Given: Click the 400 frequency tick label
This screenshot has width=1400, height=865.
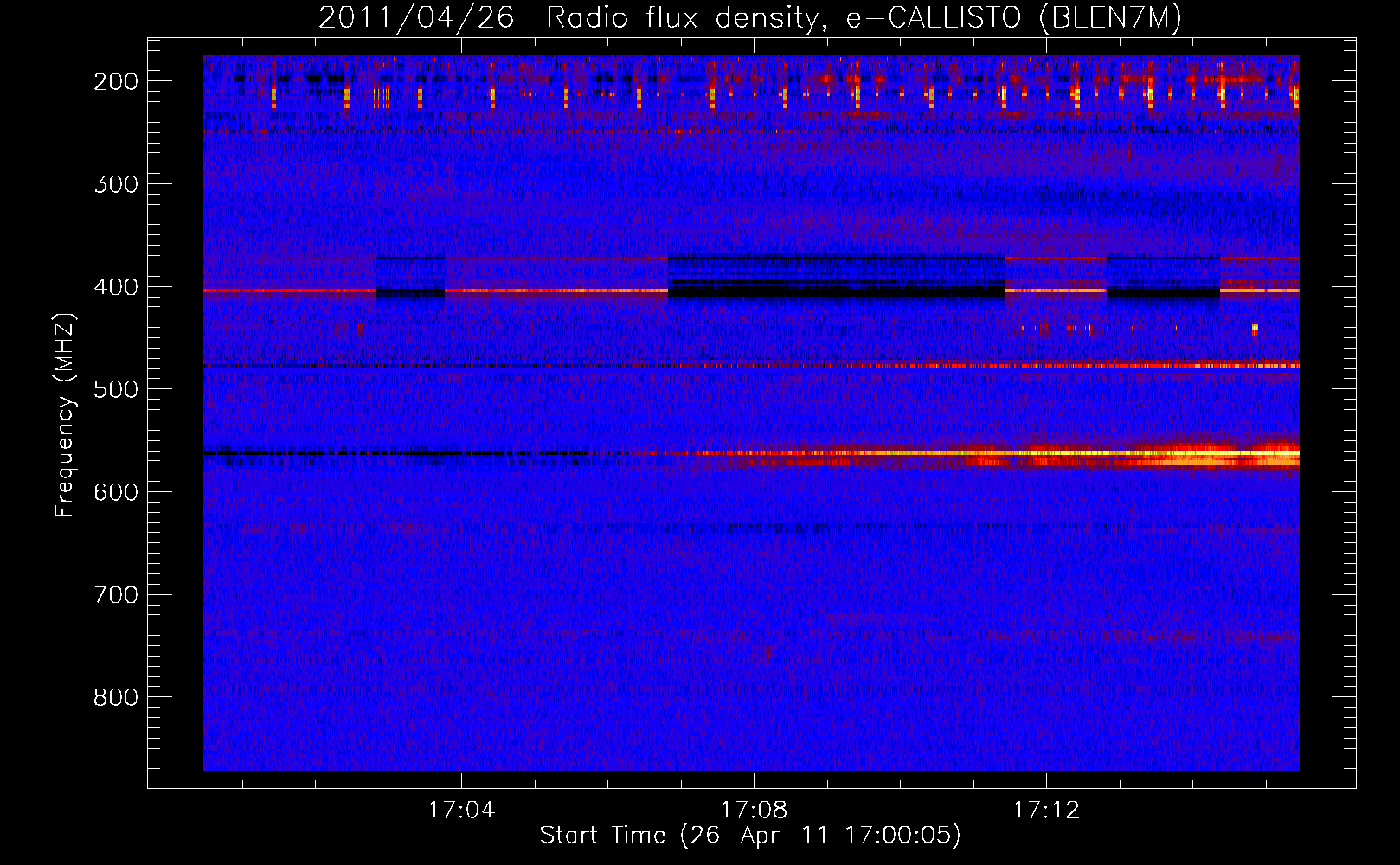Looking at the screenshot, I should [116, 287].
